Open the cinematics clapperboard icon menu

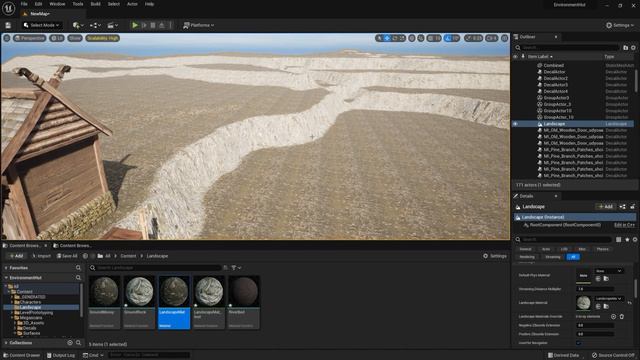pyautogui.click(x=112, y=25)
